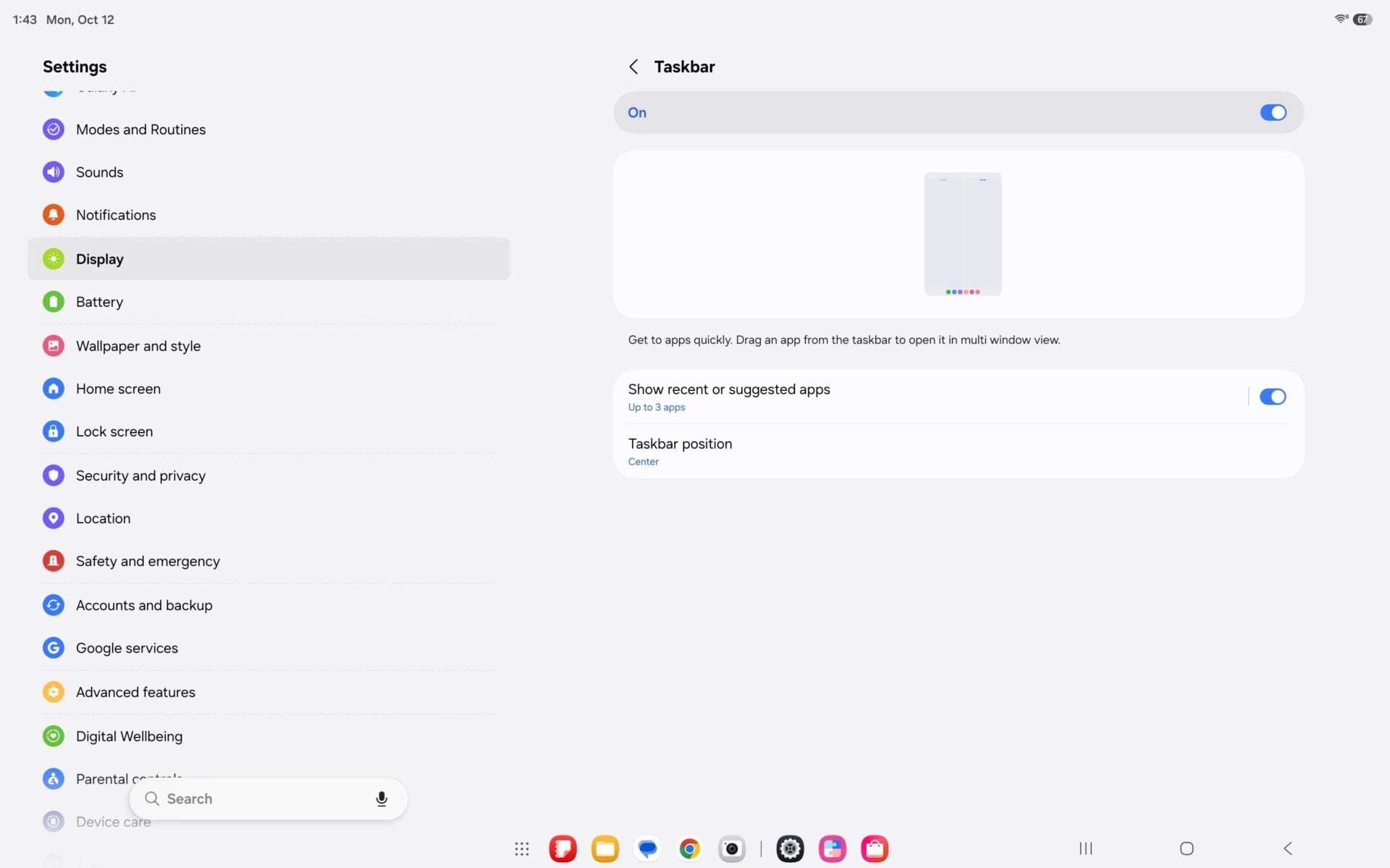Click the Safety and emergency alert icon
Viewport: 1390px width, 868px height.
(x=54, y=561)
